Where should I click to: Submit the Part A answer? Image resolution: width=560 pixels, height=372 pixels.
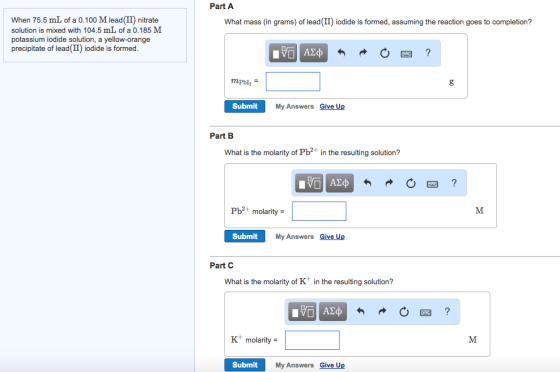(x=245, y=106)
